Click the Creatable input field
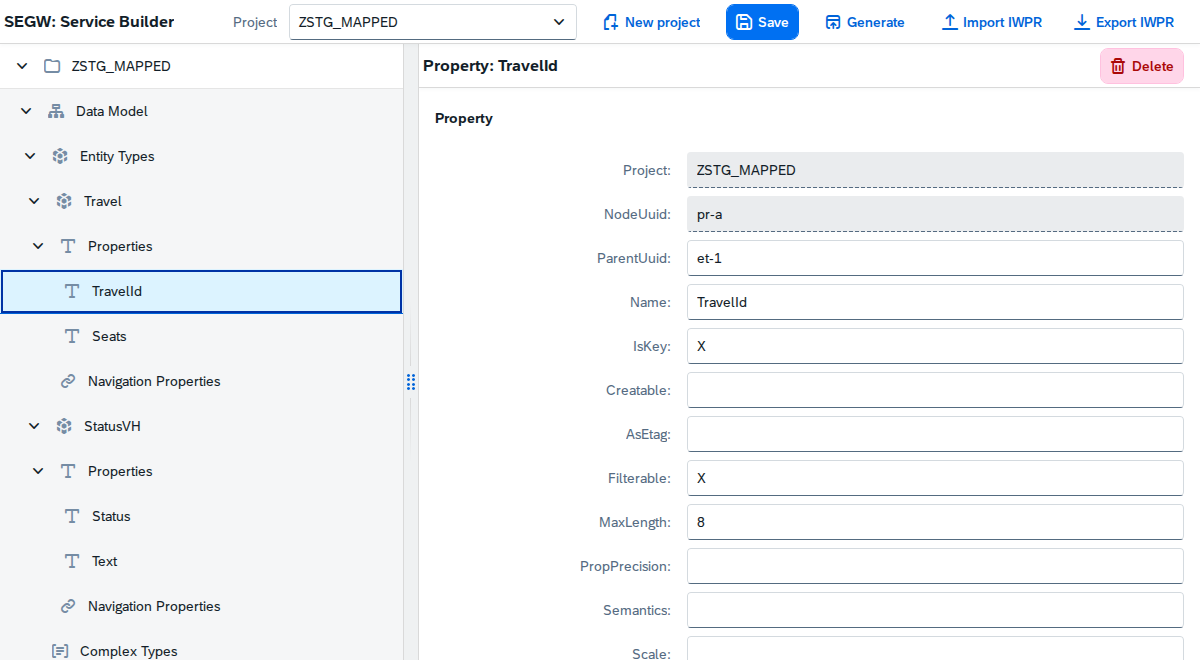Viewport: 1200px width, 660px height. click(935, 390)
